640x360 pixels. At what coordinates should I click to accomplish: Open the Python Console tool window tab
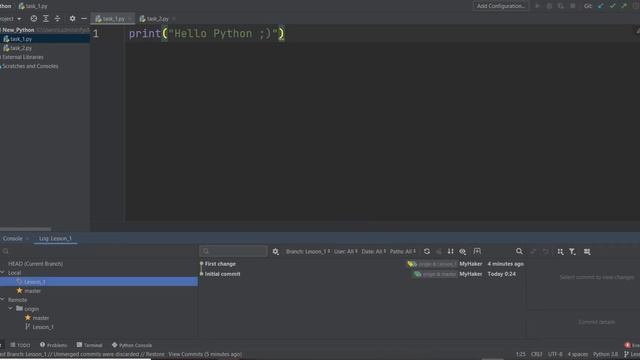click(132, 345)
